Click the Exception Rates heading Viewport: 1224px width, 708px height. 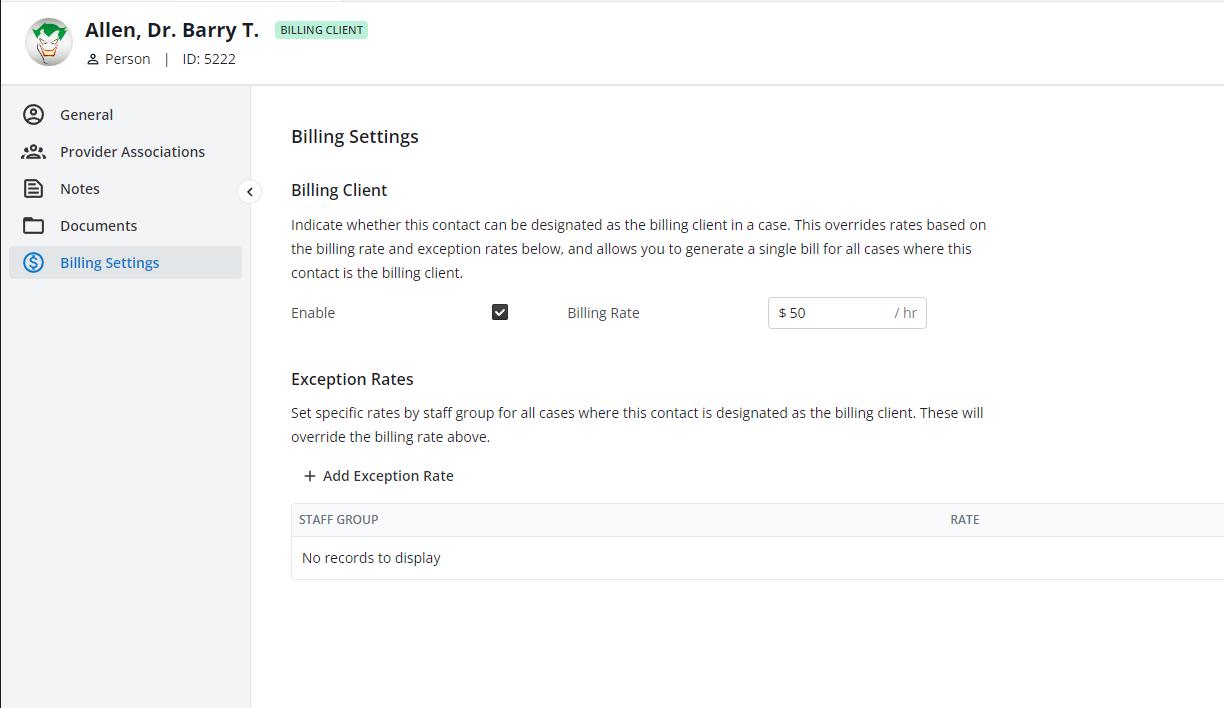click(x=352, y=379)
